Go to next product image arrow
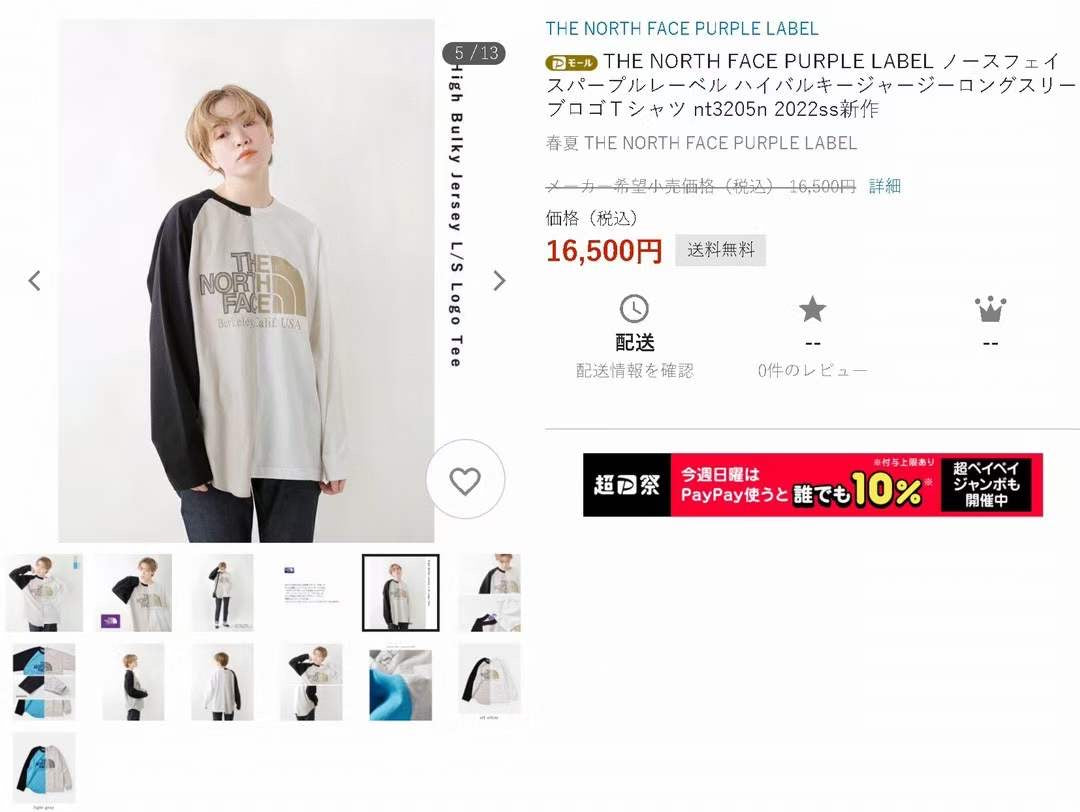 click(499, 280)
